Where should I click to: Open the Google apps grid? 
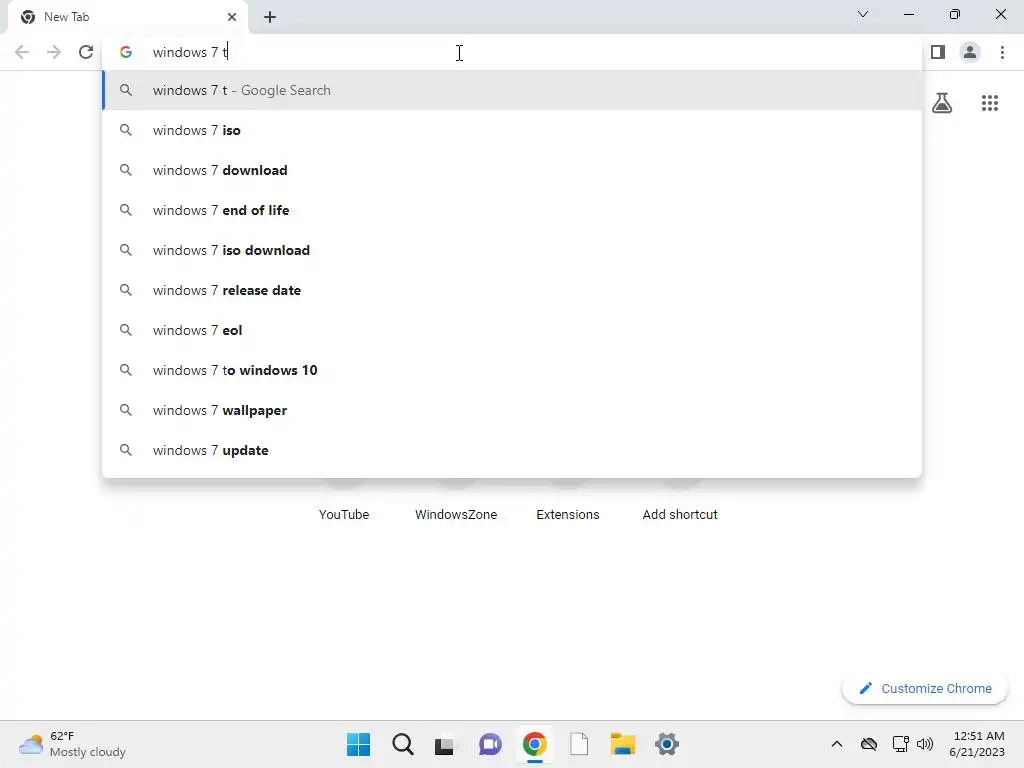point(990,103)
